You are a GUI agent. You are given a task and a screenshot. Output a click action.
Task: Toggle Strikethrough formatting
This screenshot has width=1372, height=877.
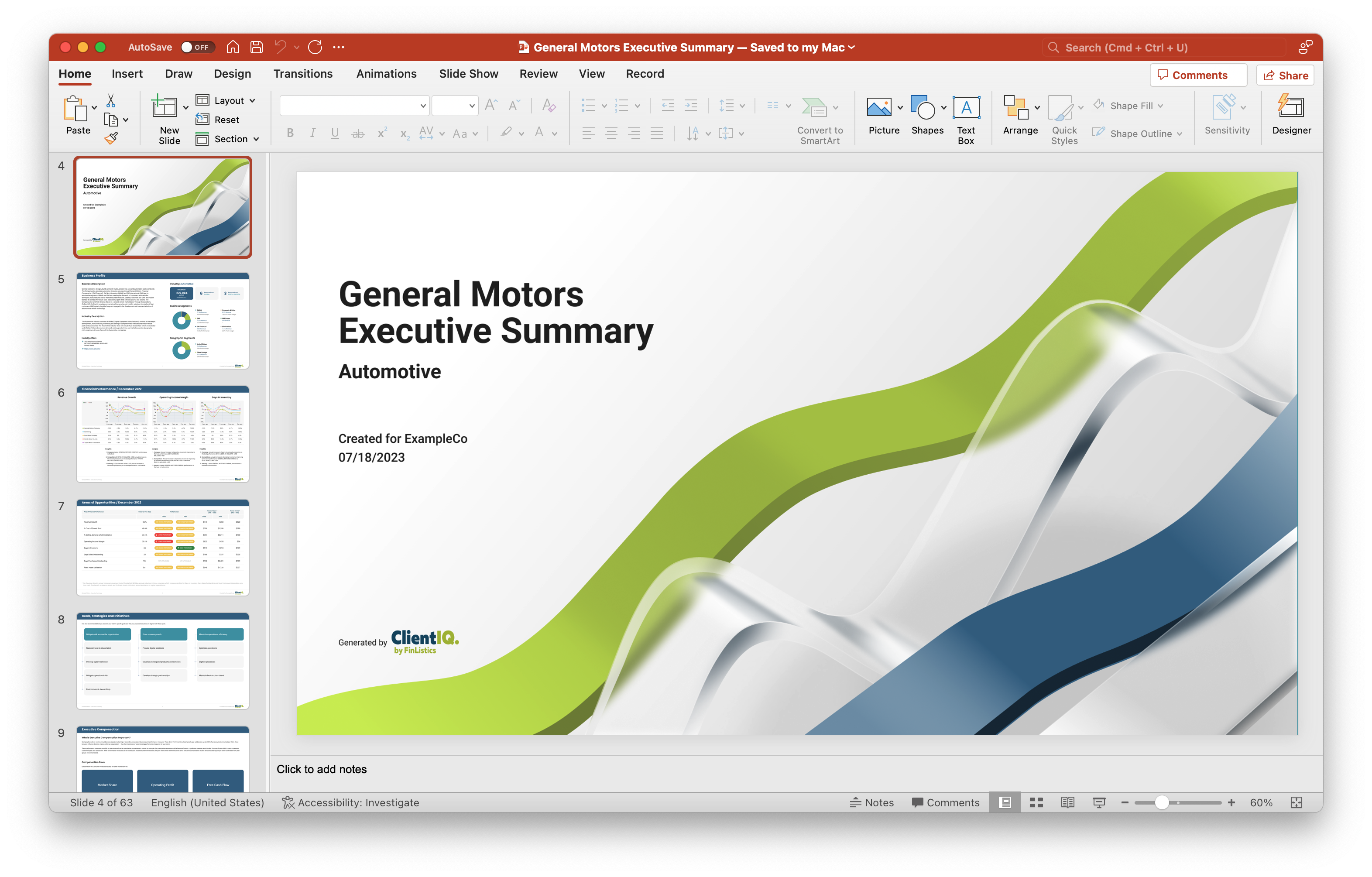tap(358, 134)
